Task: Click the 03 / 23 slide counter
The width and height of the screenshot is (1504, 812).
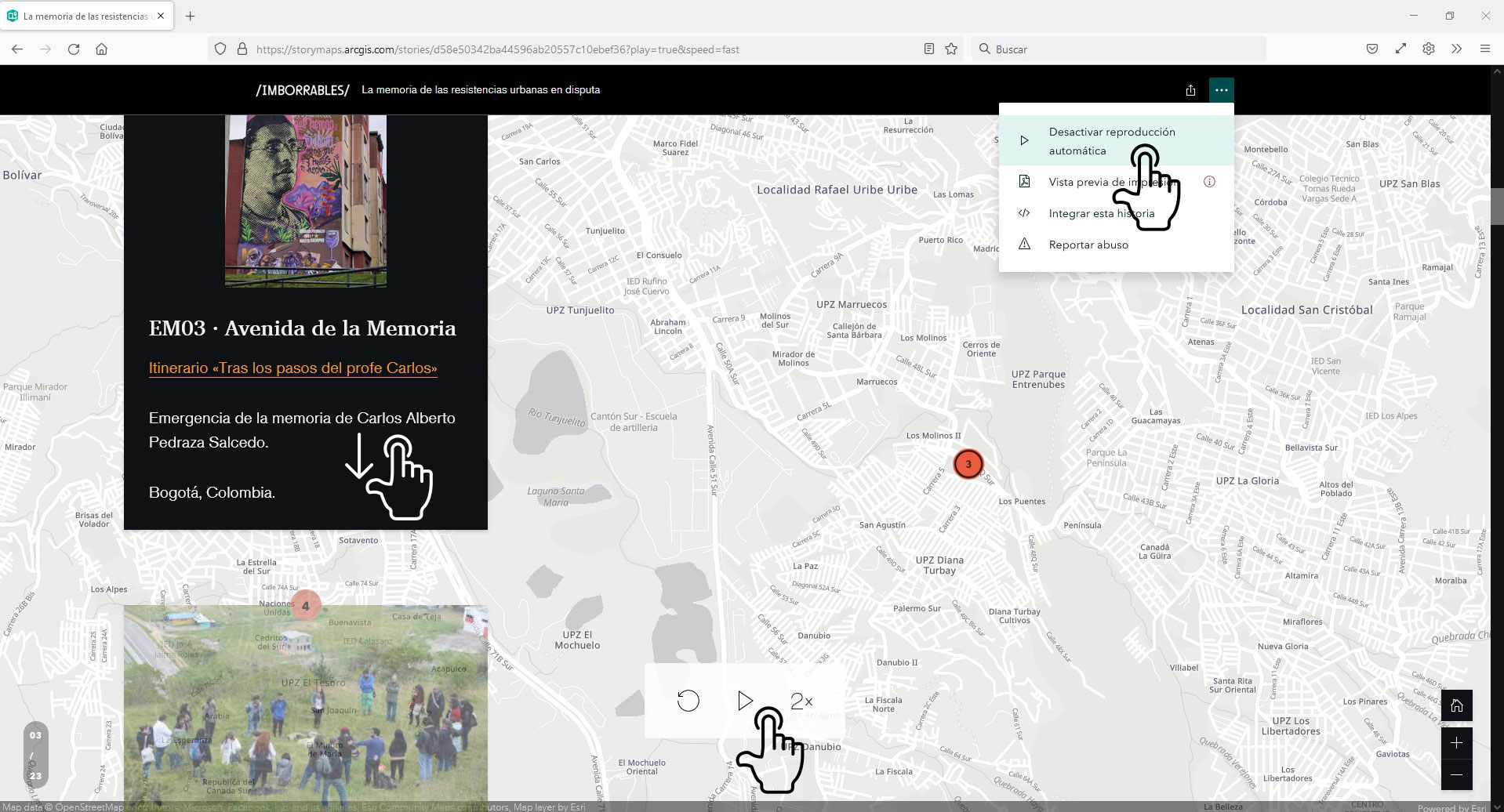Action: click(x=35, y=755)
